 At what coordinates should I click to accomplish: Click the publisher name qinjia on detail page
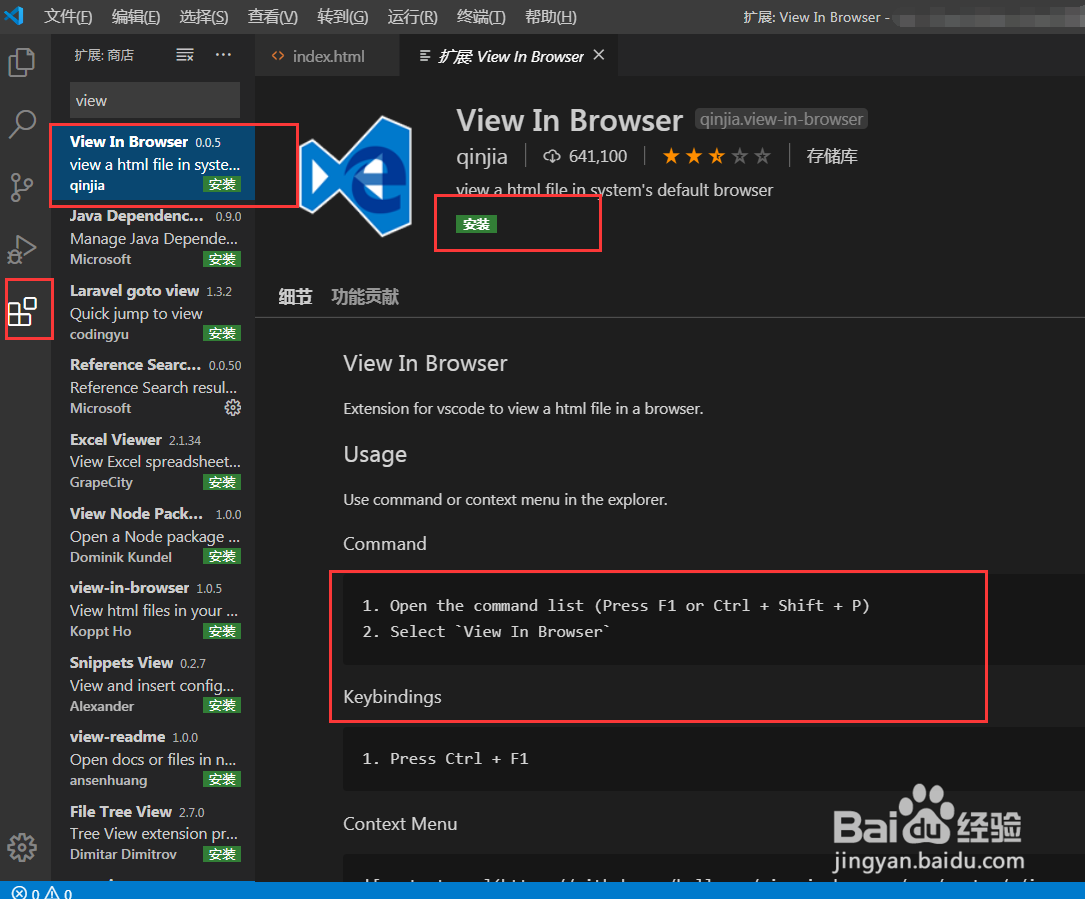pos(482,157)
